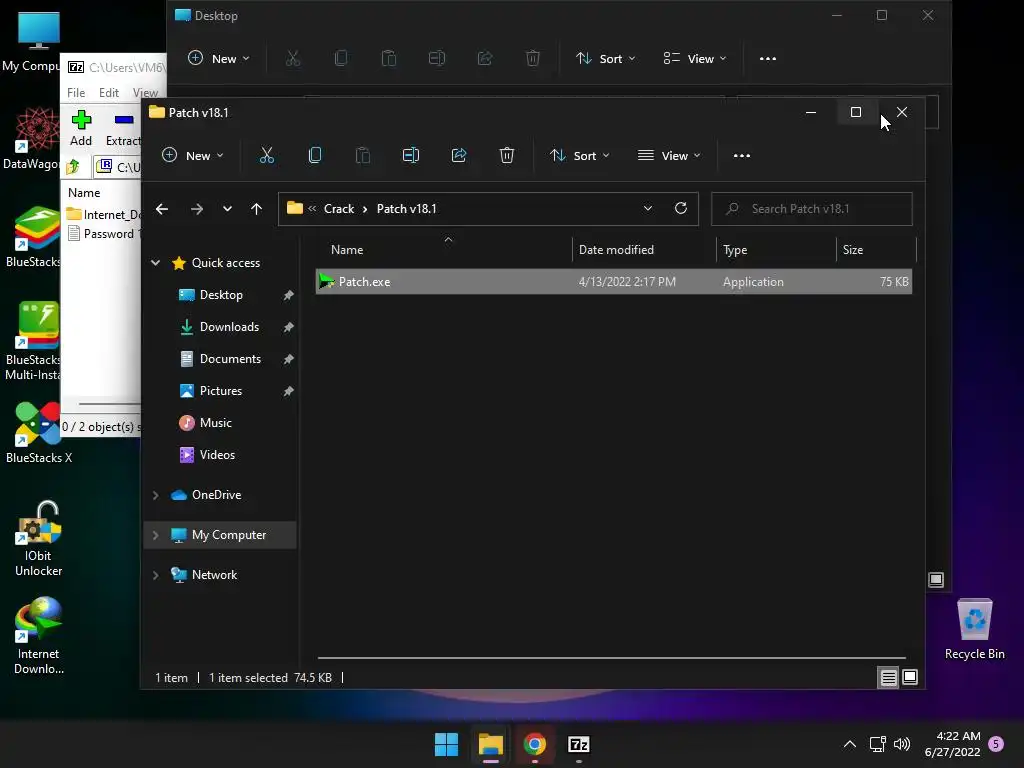Refresh the Patch v18.1 folder
Image resolution: width=1024 pixels, height=768 pixels.
point(680,208)
